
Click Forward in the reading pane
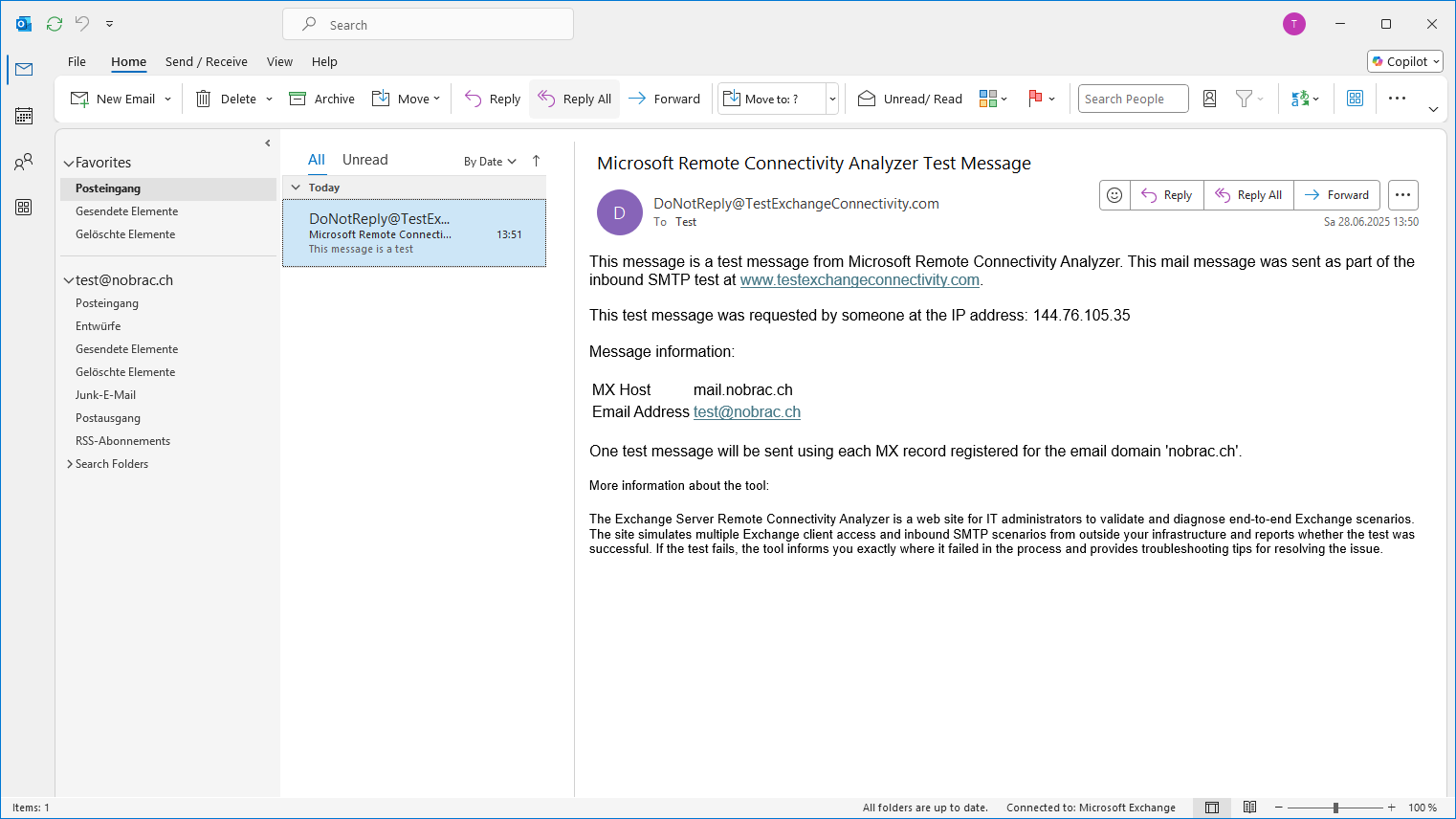point(1336,195)
